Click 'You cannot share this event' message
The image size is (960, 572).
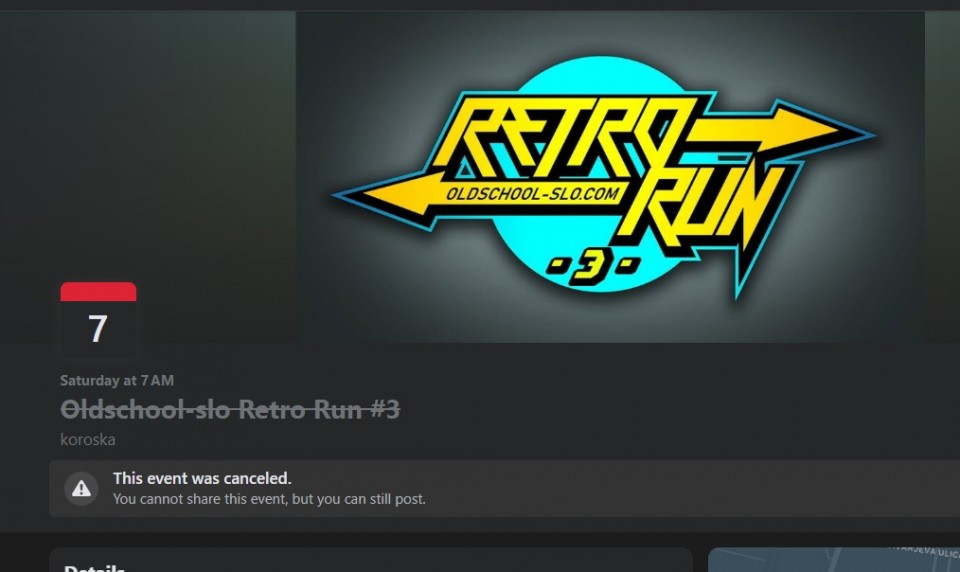[269, 499]
